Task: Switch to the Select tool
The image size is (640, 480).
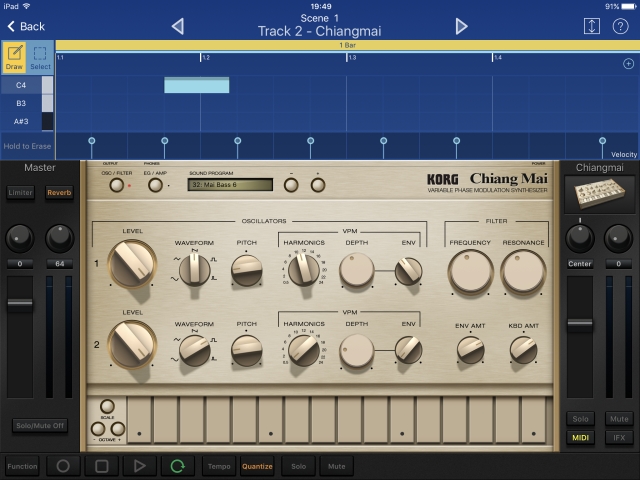Action: click(41, 56)
